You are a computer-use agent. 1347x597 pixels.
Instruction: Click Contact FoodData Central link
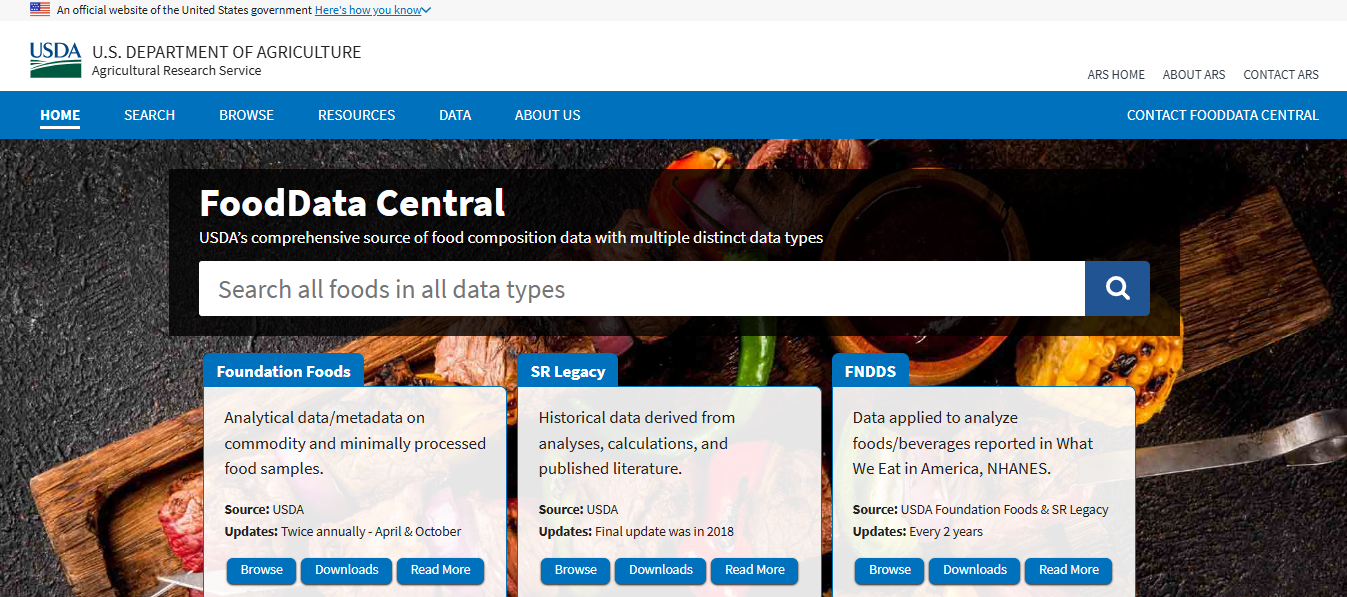pyautogui.click(x=1223, y=115)
